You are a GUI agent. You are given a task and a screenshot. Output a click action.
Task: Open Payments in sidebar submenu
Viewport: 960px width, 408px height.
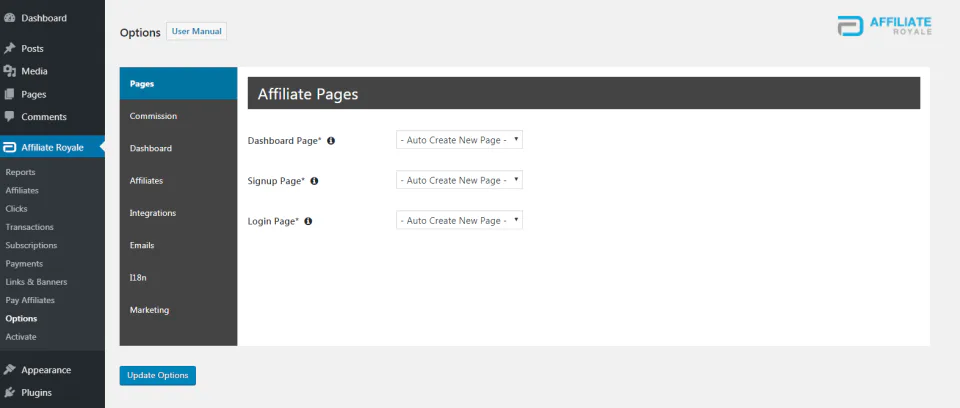[x=24, y=264]
